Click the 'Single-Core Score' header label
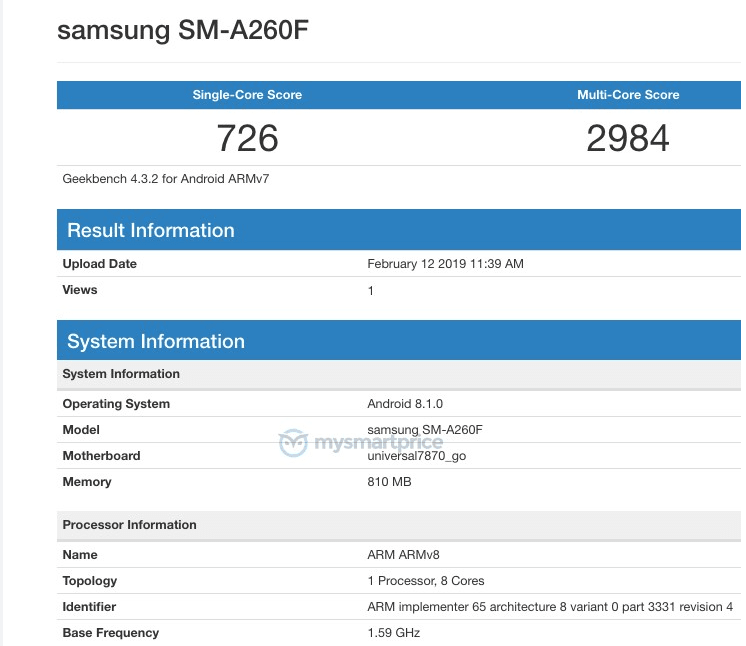This screenshot has height=646, width=746. pyautogui.click(x=247, y=95)
